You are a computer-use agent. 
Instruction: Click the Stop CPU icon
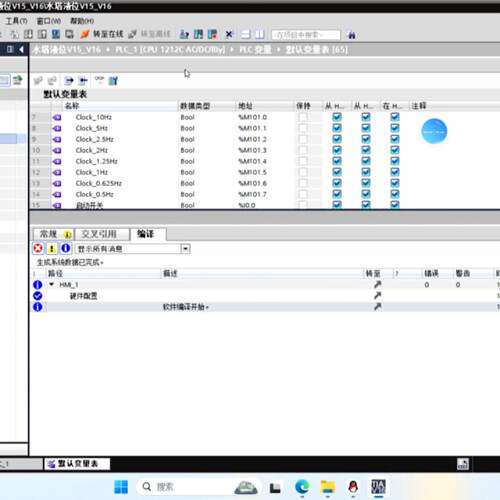(x=212, y=34)
